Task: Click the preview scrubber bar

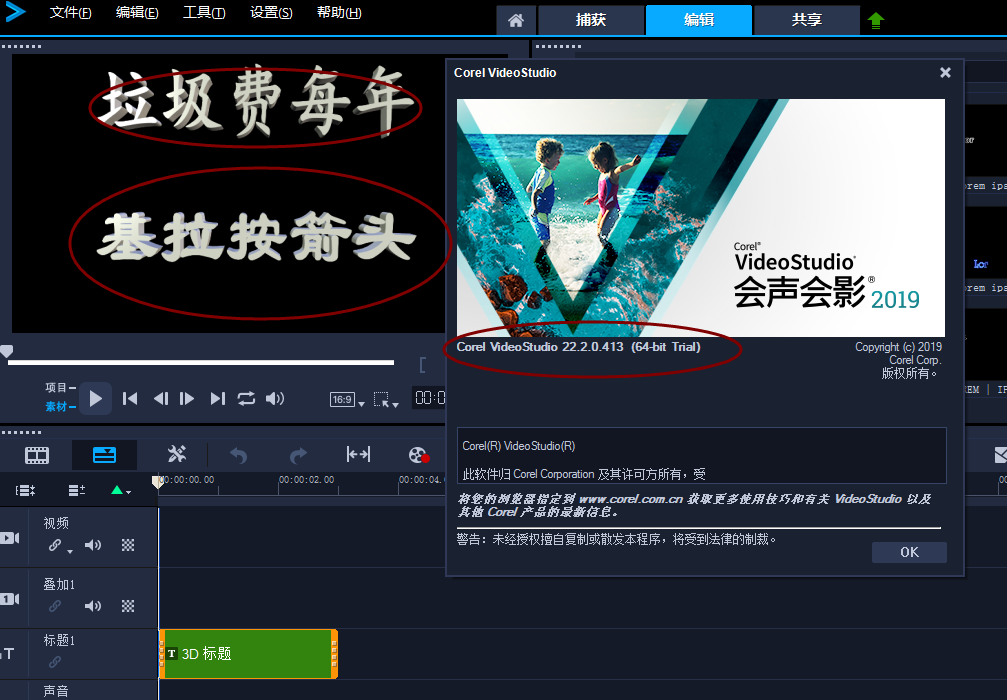Action: pyautogui.click(x=201, y=363)
